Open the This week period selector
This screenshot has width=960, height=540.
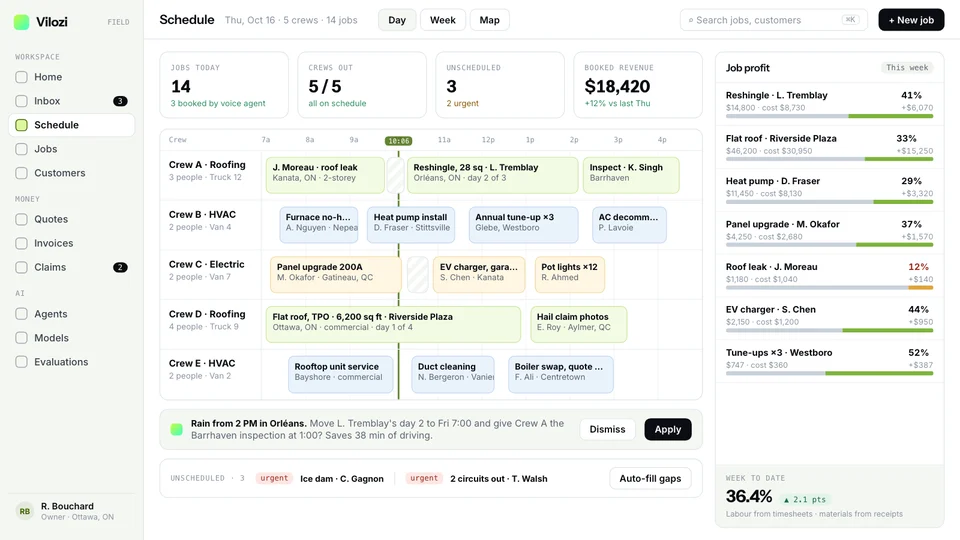(x=907, y=68)
